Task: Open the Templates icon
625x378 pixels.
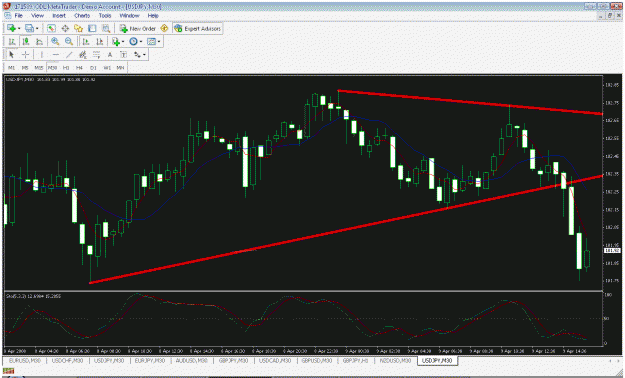Action: 151,41
